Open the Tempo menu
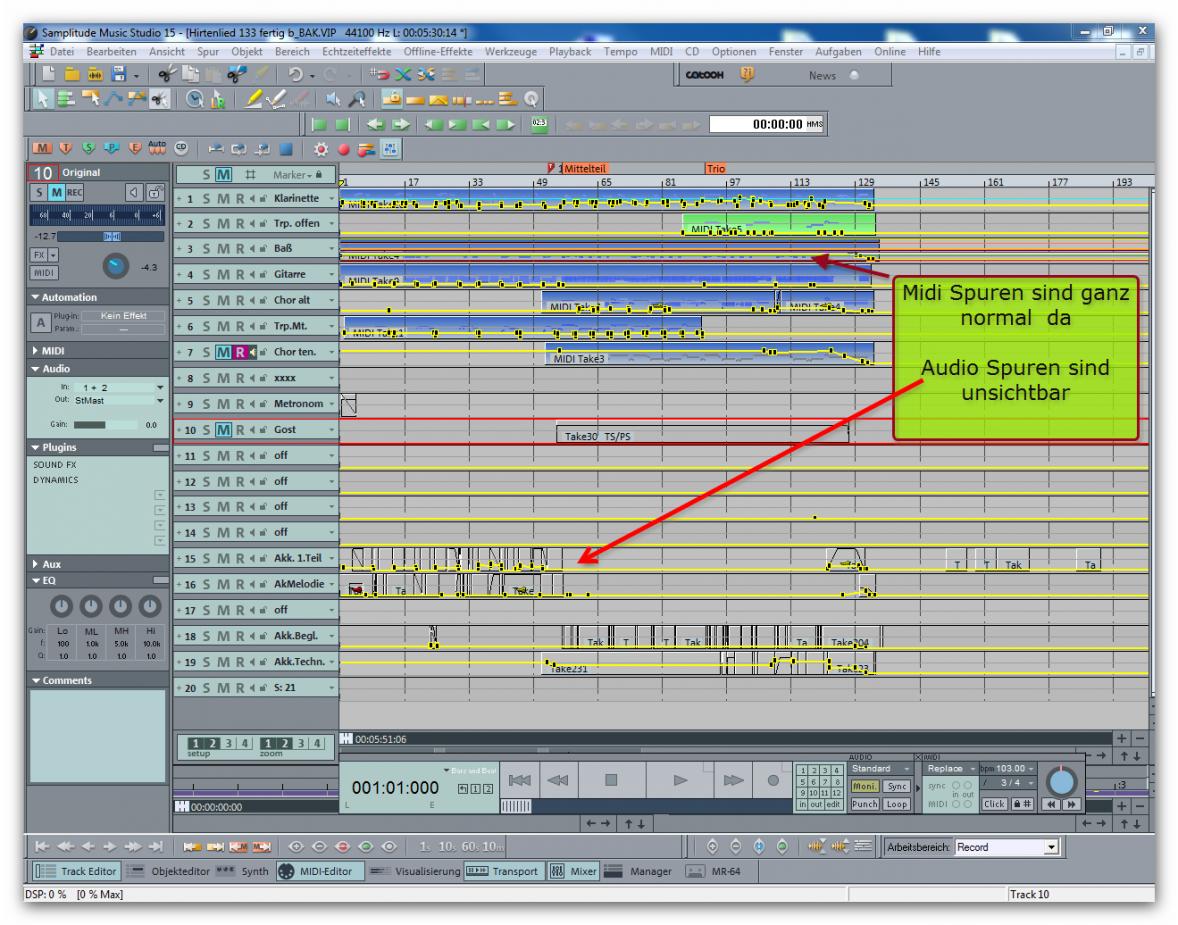The image size is (1178, 925). (620, 52)
